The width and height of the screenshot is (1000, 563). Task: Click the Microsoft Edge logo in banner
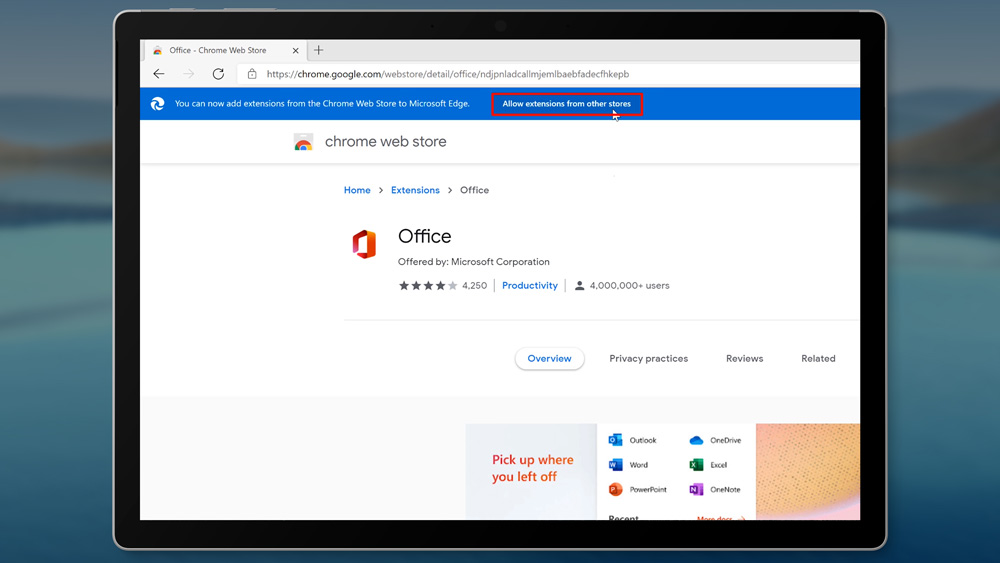click(158, 103)
